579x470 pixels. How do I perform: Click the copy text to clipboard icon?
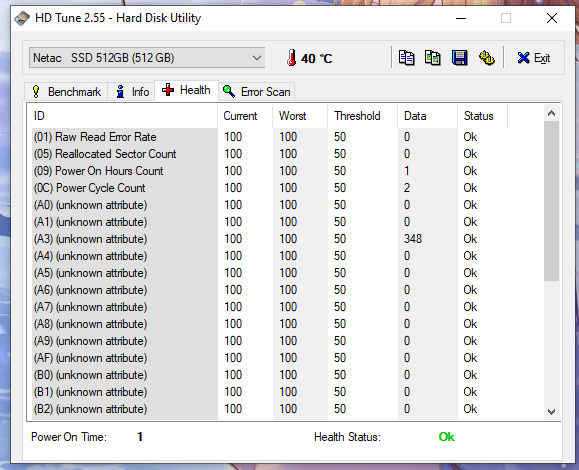point(406,58)
